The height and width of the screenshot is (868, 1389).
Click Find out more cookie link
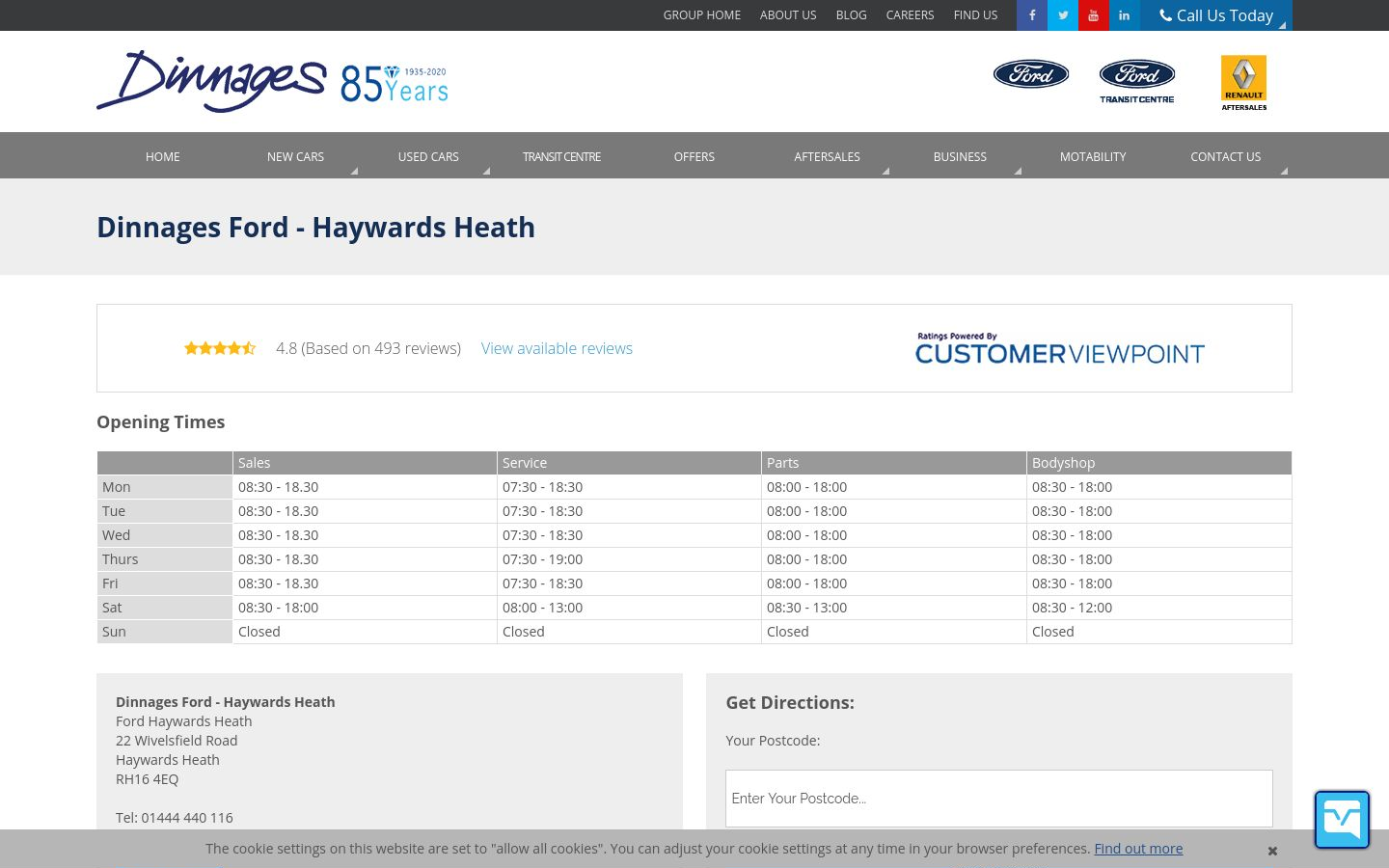pyautogui.click(x=1138, y=849)
